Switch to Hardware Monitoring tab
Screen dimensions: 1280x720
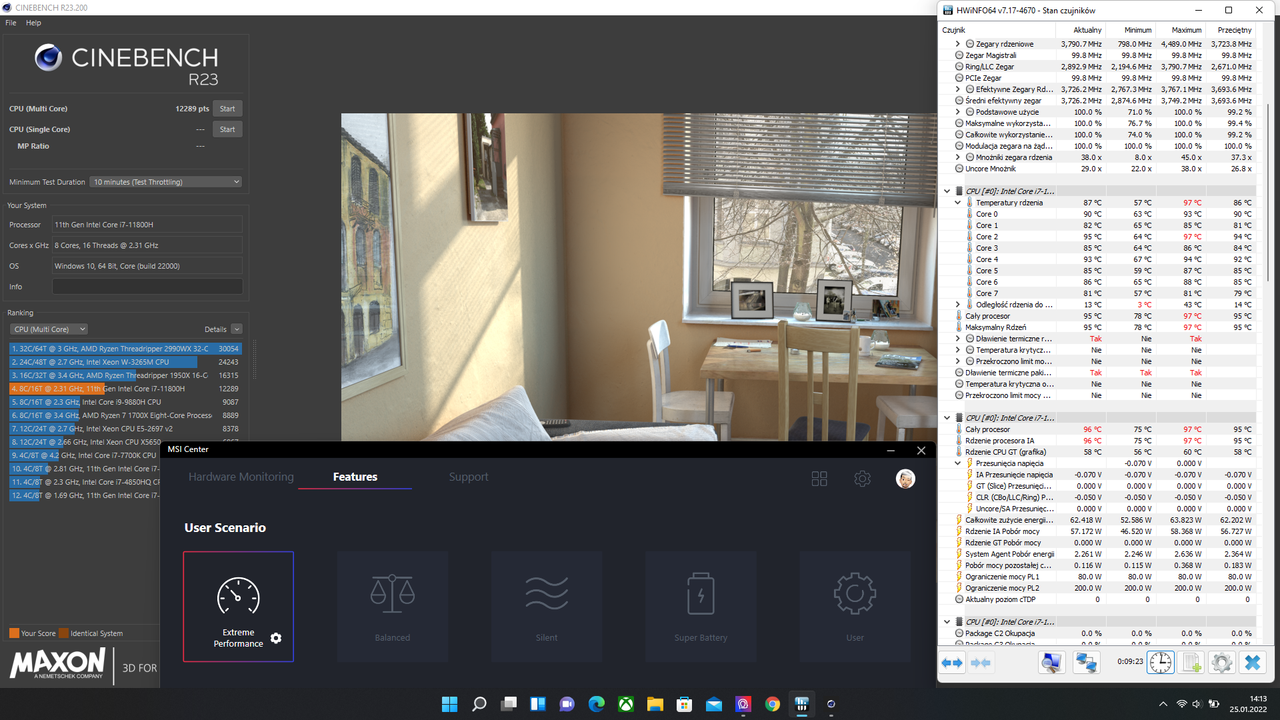[x=241, y=477]
